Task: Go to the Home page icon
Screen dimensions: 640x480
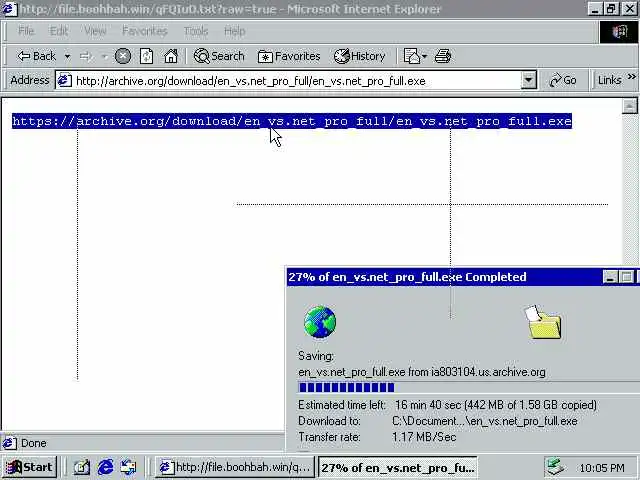Action: [x=171, y=56]
